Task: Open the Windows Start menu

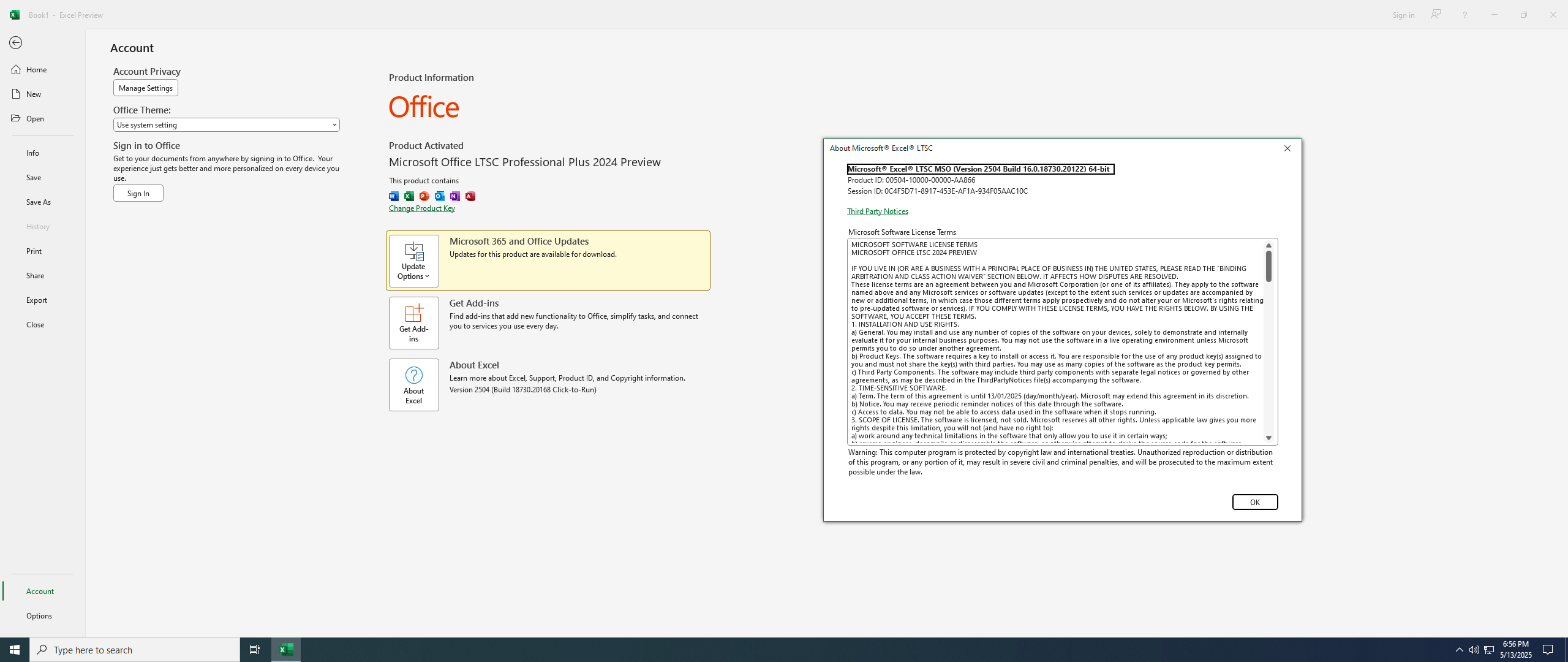Action: [x=15, y=650]
